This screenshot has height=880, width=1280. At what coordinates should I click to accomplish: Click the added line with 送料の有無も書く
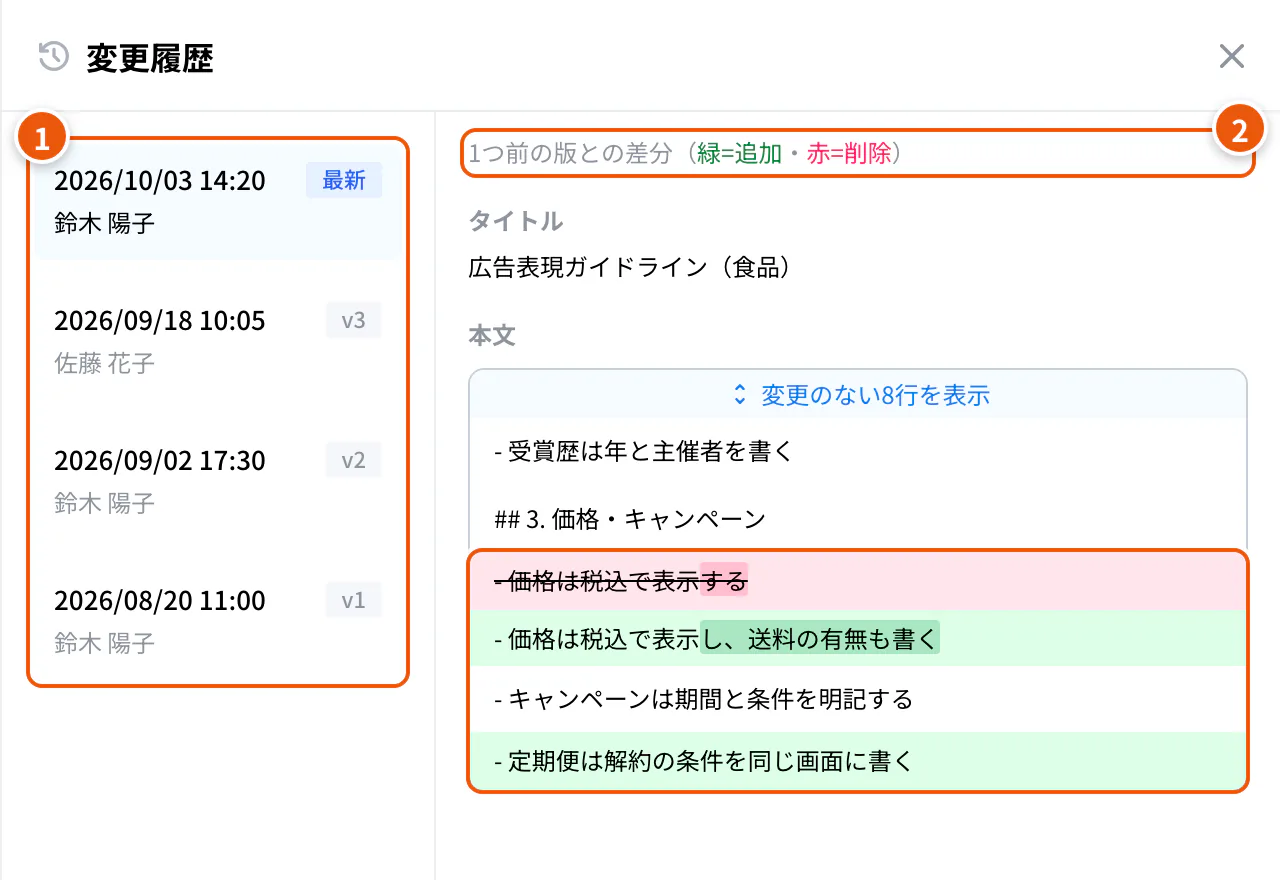point(858,639)
